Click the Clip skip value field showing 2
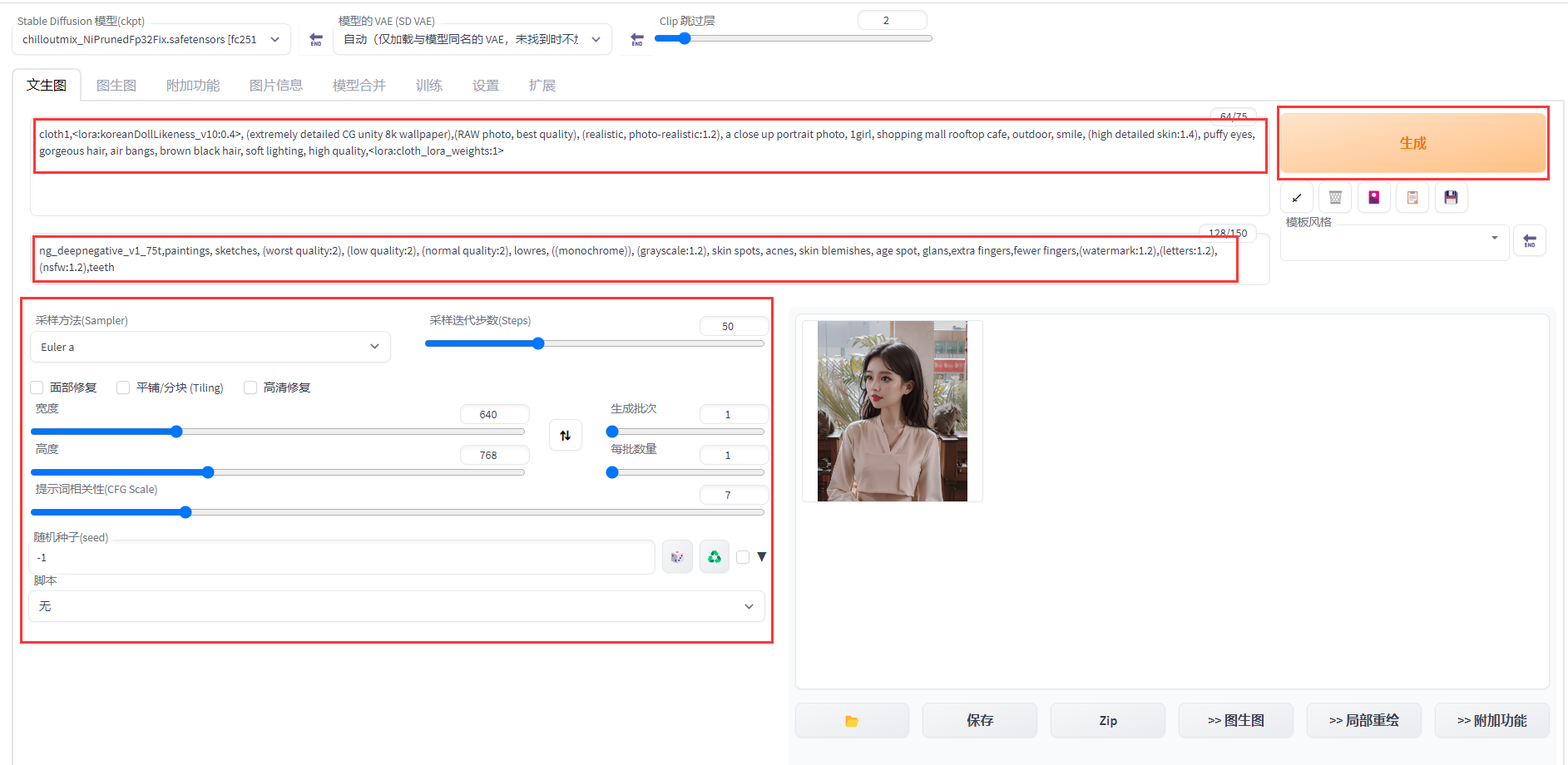Viewport: 1568px width, 765px height. [892, 20]
